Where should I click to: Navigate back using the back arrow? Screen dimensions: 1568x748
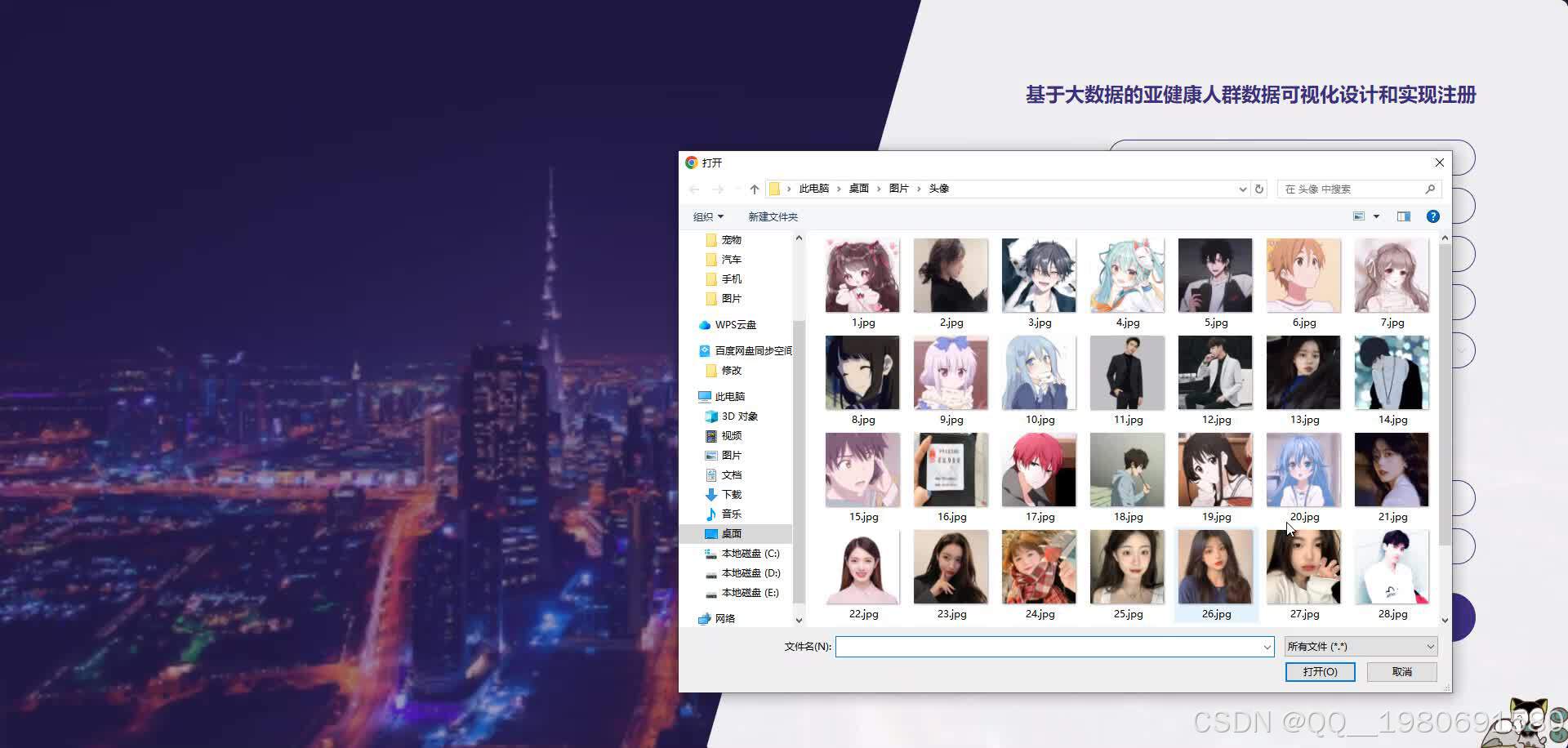694,189
